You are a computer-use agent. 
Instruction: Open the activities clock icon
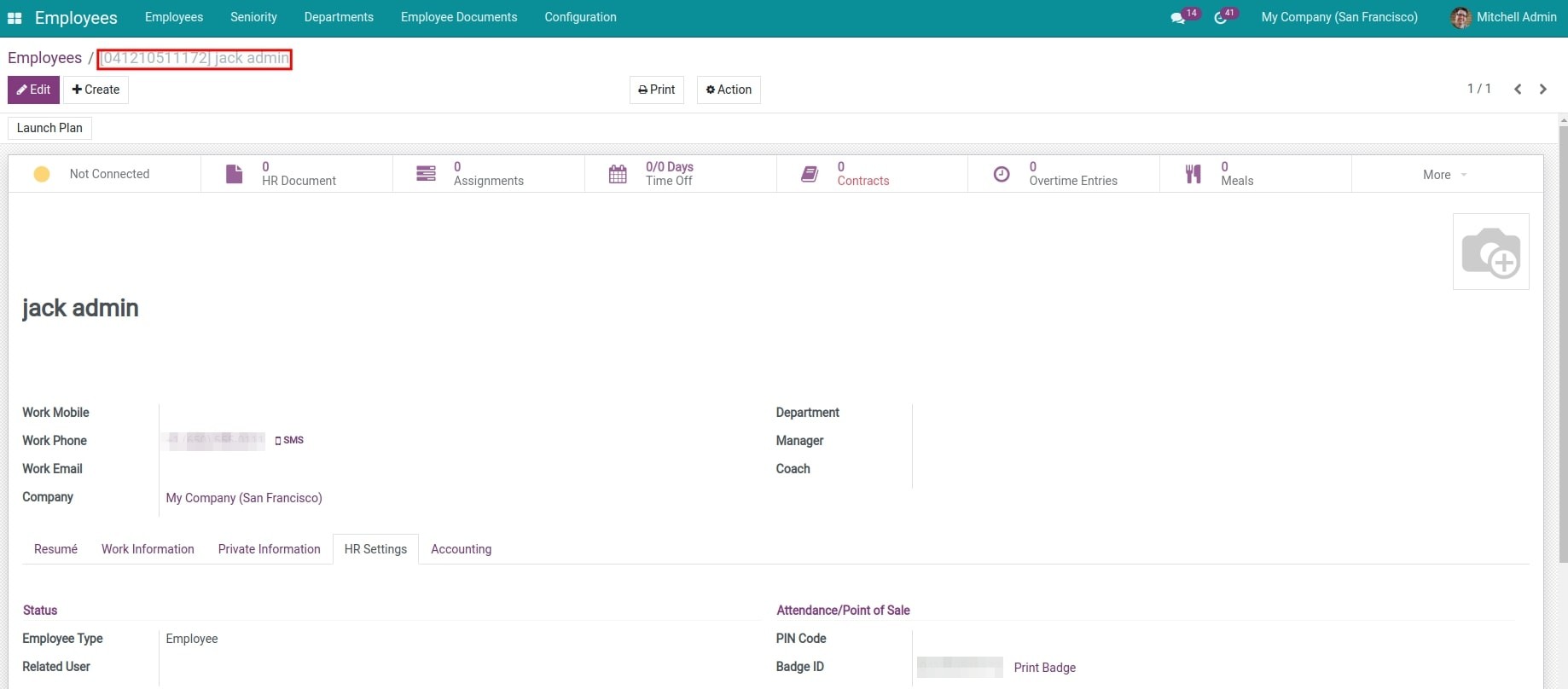click(x=1221, y=18)
